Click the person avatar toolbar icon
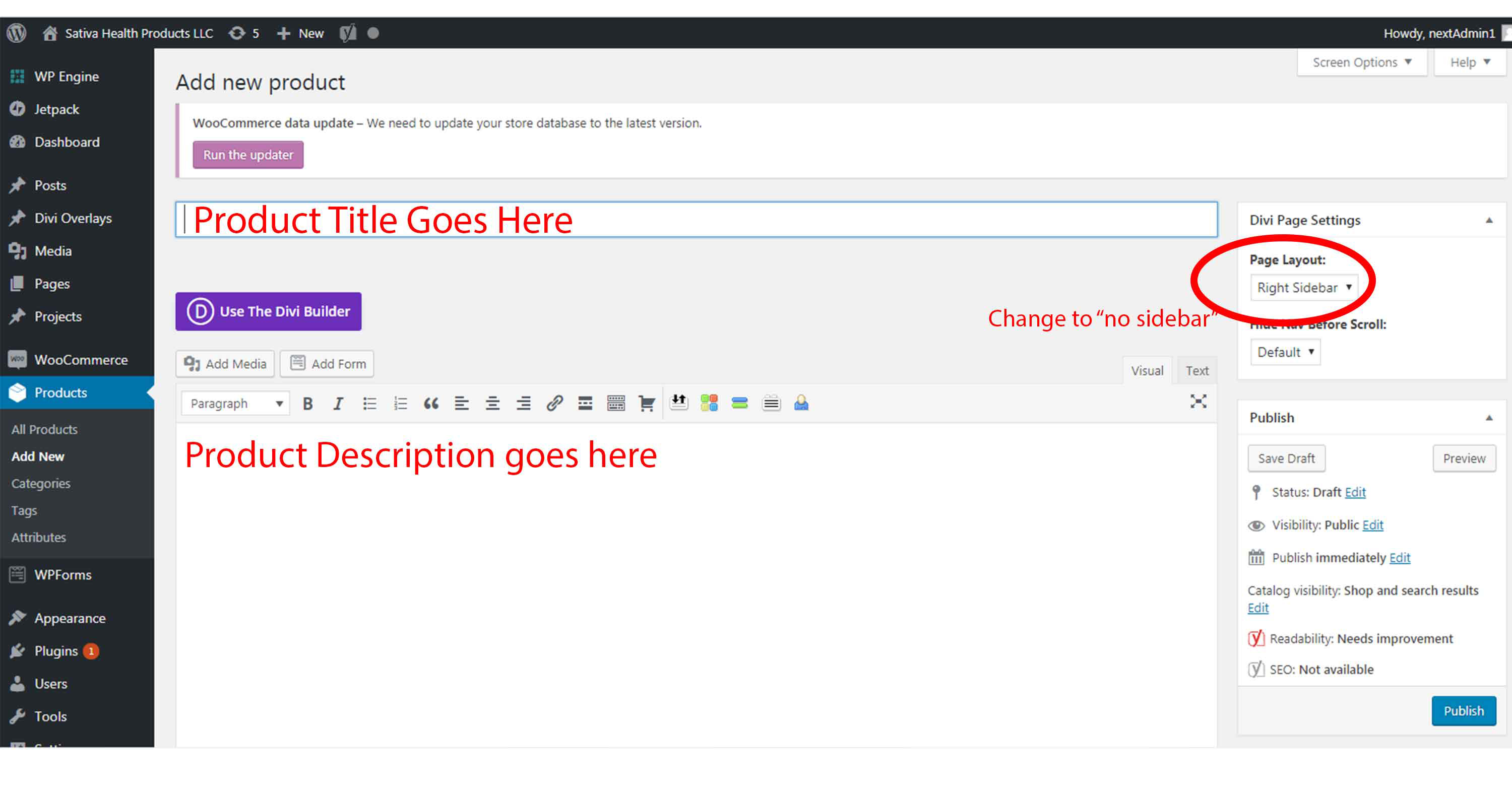The image size is (1512, 792). tap(801, 403)
